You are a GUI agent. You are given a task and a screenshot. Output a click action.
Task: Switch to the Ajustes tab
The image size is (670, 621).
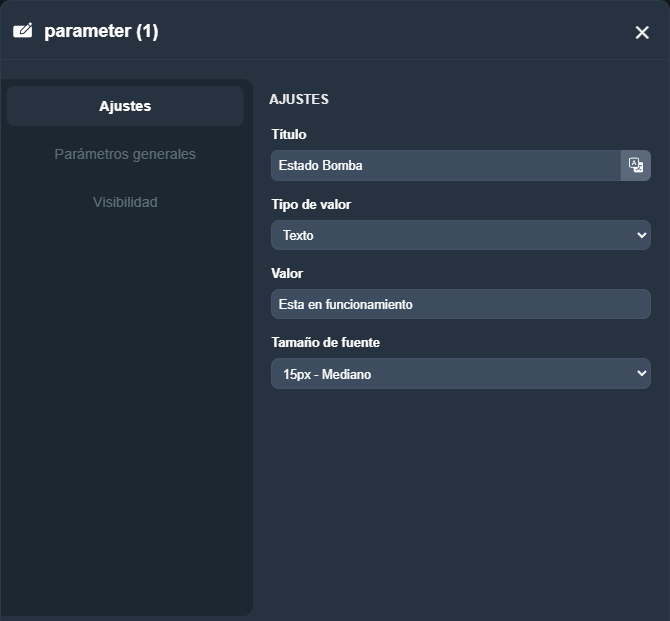(125, 106)
